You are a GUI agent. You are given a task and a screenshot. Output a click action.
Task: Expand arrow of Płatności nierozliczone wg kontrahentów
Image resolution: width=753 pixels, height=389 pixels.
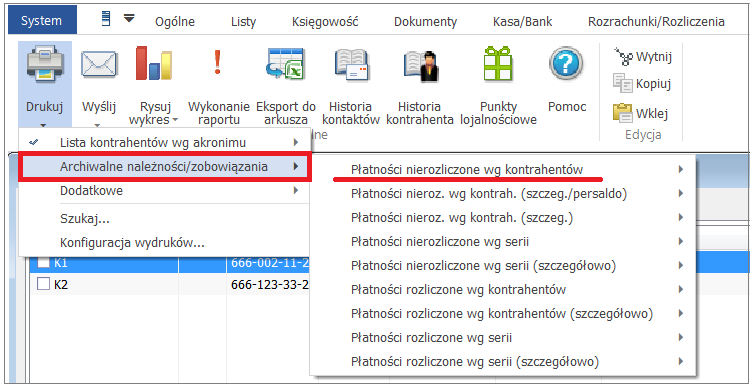click(x=680, y=169)
